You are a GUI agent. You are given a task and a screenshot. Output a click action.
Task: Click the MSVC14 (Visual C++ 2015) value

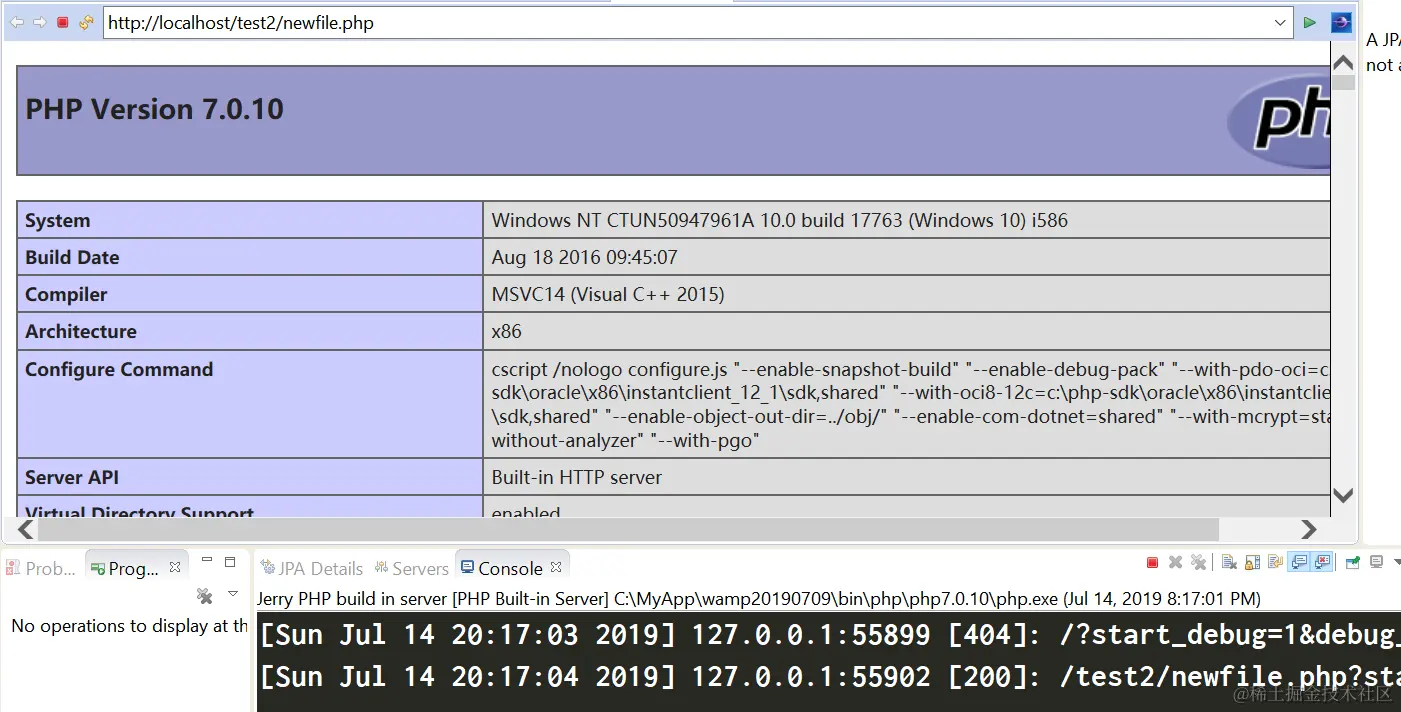(x=608, y=294)
